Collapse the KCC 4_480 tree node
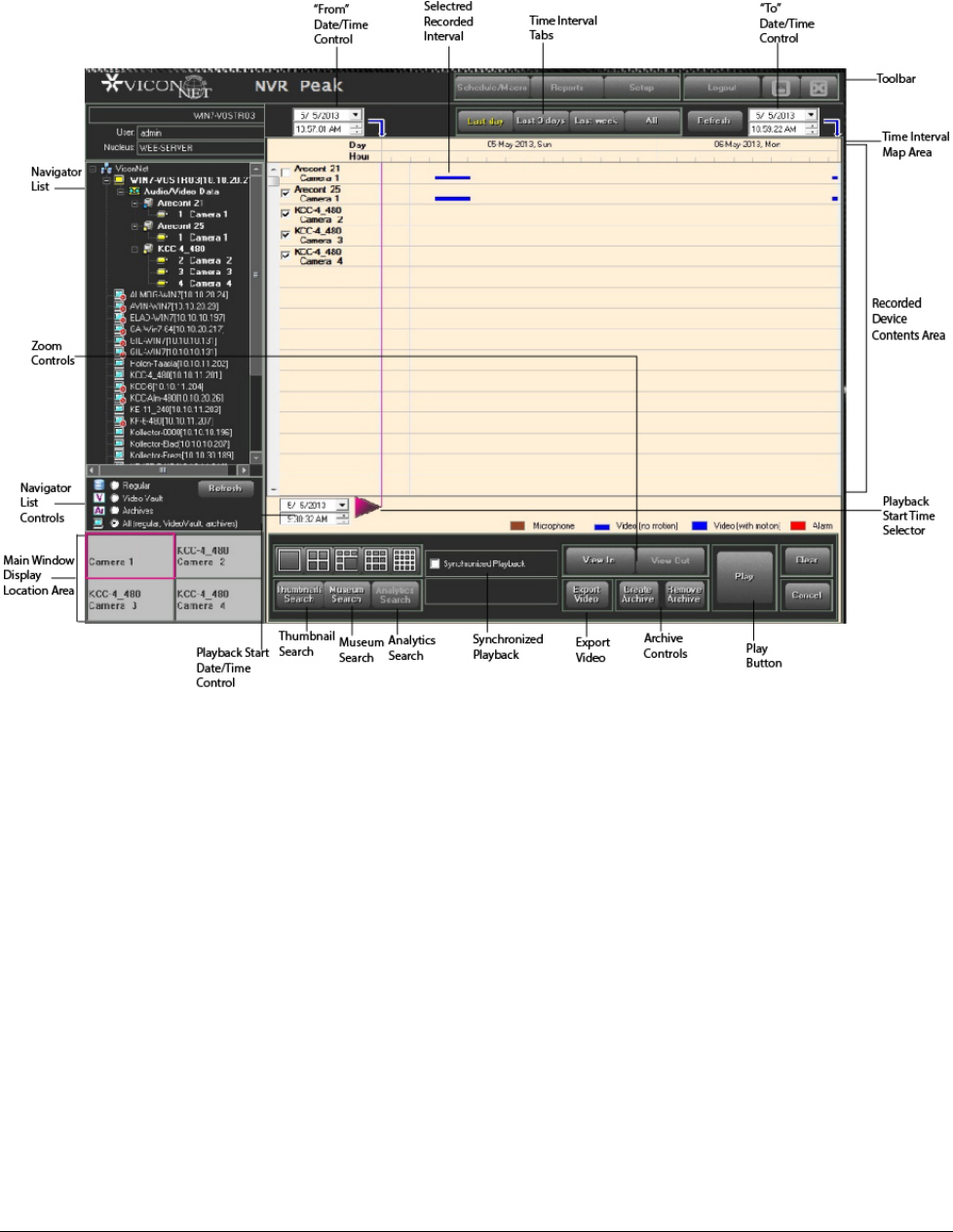Image resolution: width=953 pixels, height=1232 pixels. click(x=134, y=250)
